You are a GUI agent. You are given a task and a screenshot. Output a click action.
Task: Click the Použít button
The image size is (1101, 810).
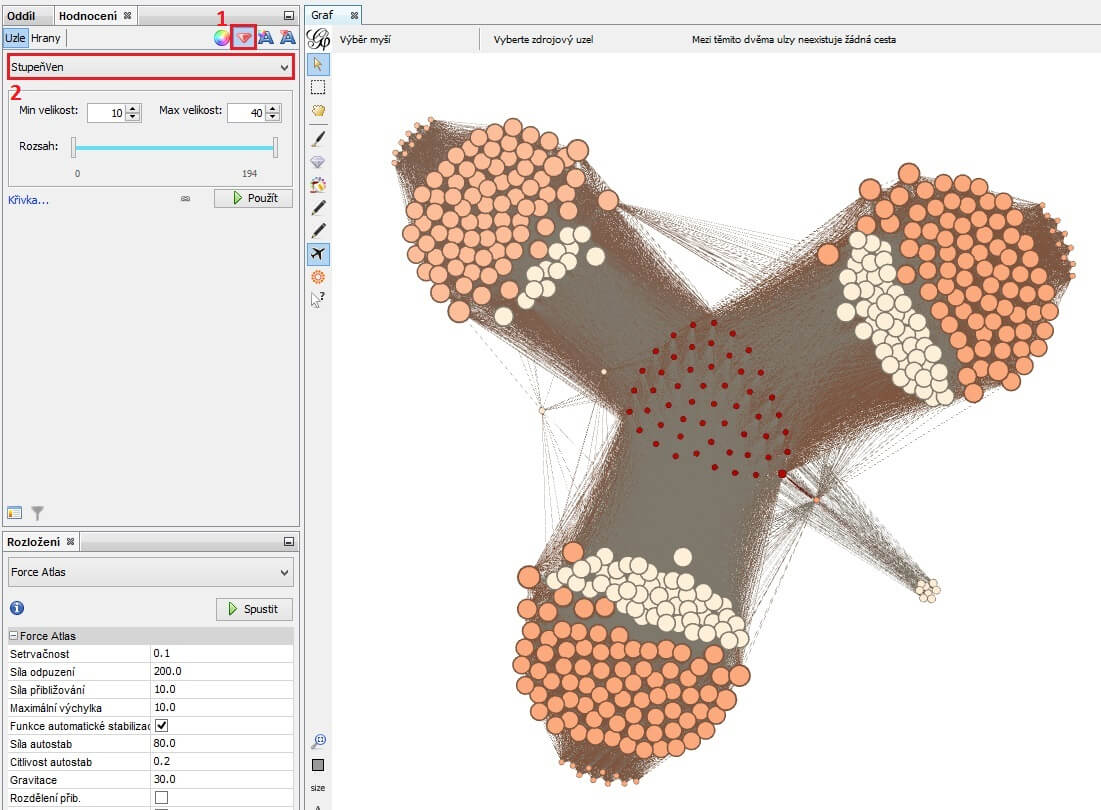click(x=253, y=198)
